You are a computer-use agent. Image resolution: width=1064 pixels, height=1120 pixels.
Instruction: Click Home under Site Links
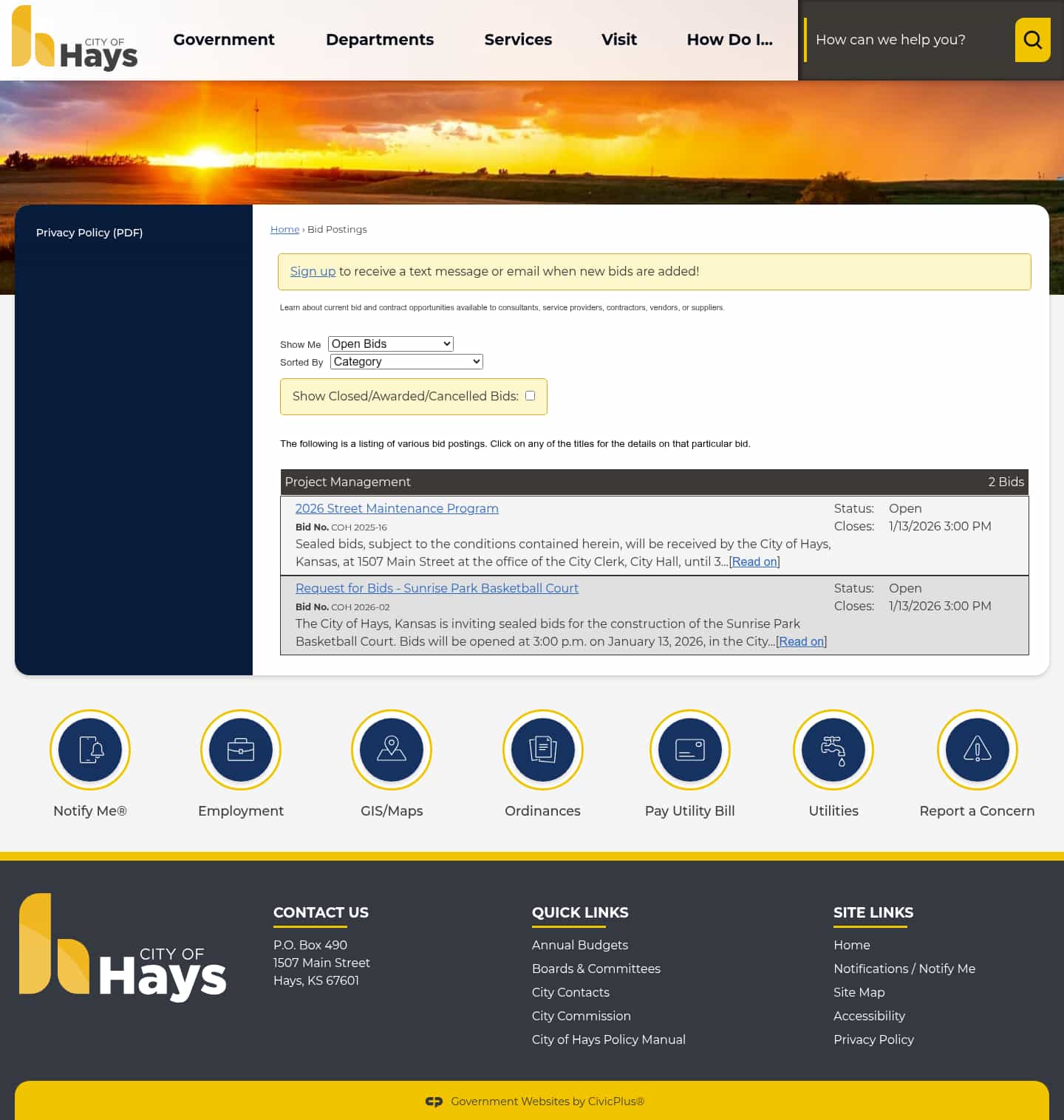click(x=852, y=945)
